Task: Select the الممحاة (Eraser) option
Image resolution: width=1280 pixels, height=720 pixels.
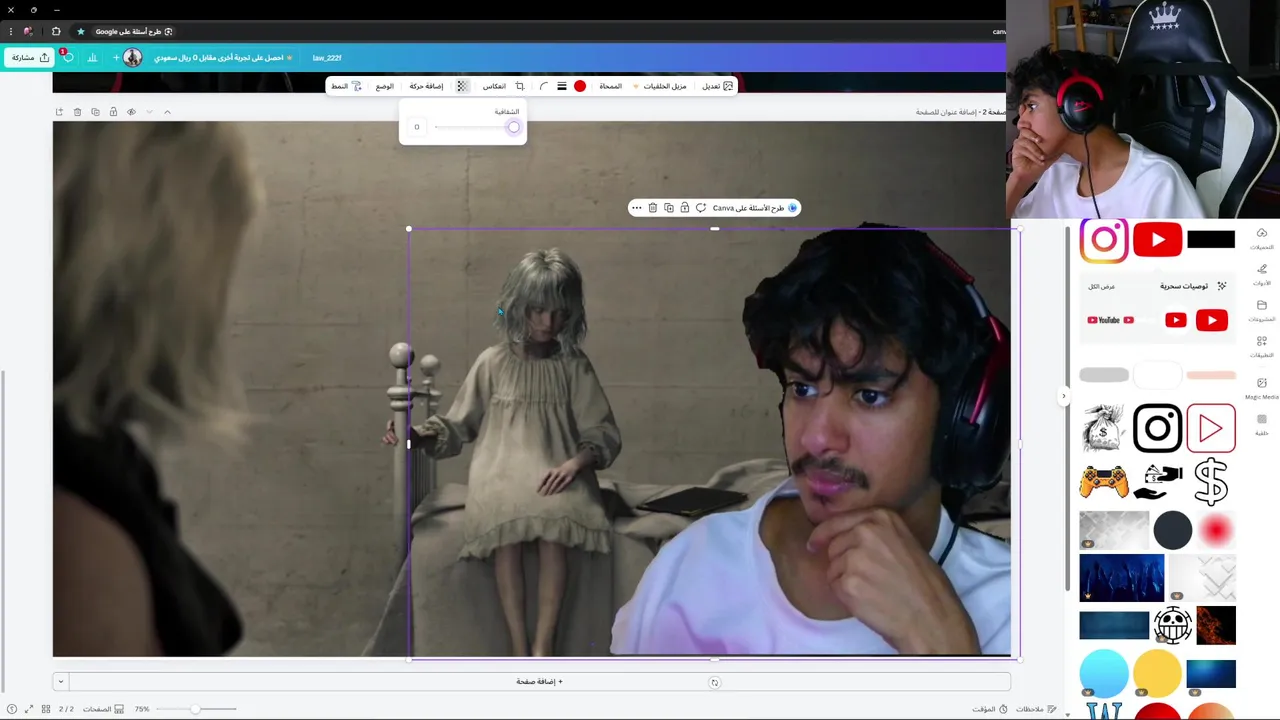Action: (x=610, y=86)
